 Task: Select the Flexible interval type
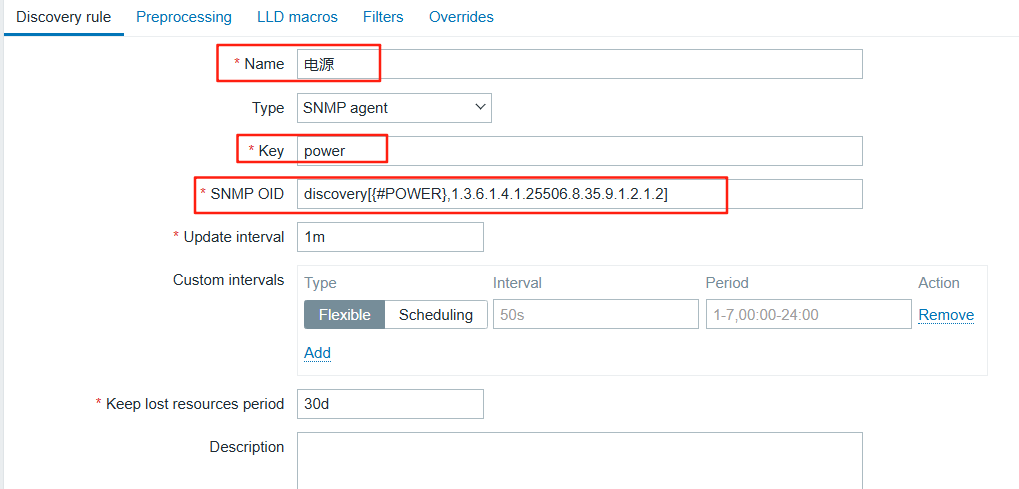tap(344, 314)
